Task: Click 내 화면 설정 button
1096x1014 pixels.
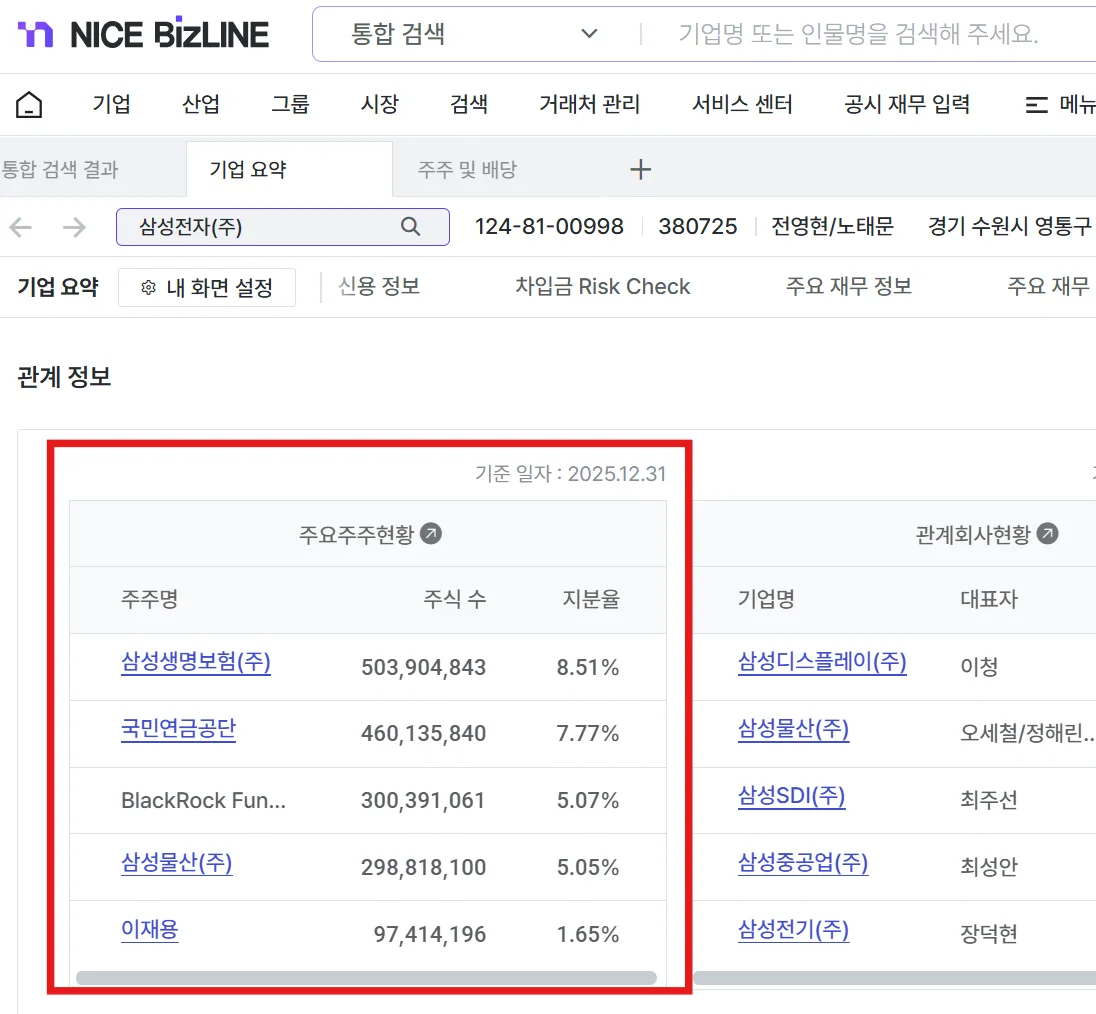Action: [x=207, y=288]
